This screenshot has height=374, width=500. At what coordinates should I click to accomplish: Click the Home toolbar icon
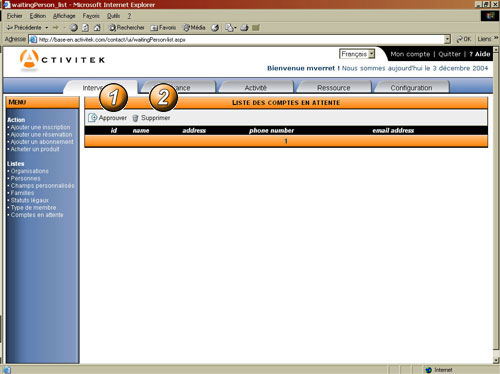point(97,28)
